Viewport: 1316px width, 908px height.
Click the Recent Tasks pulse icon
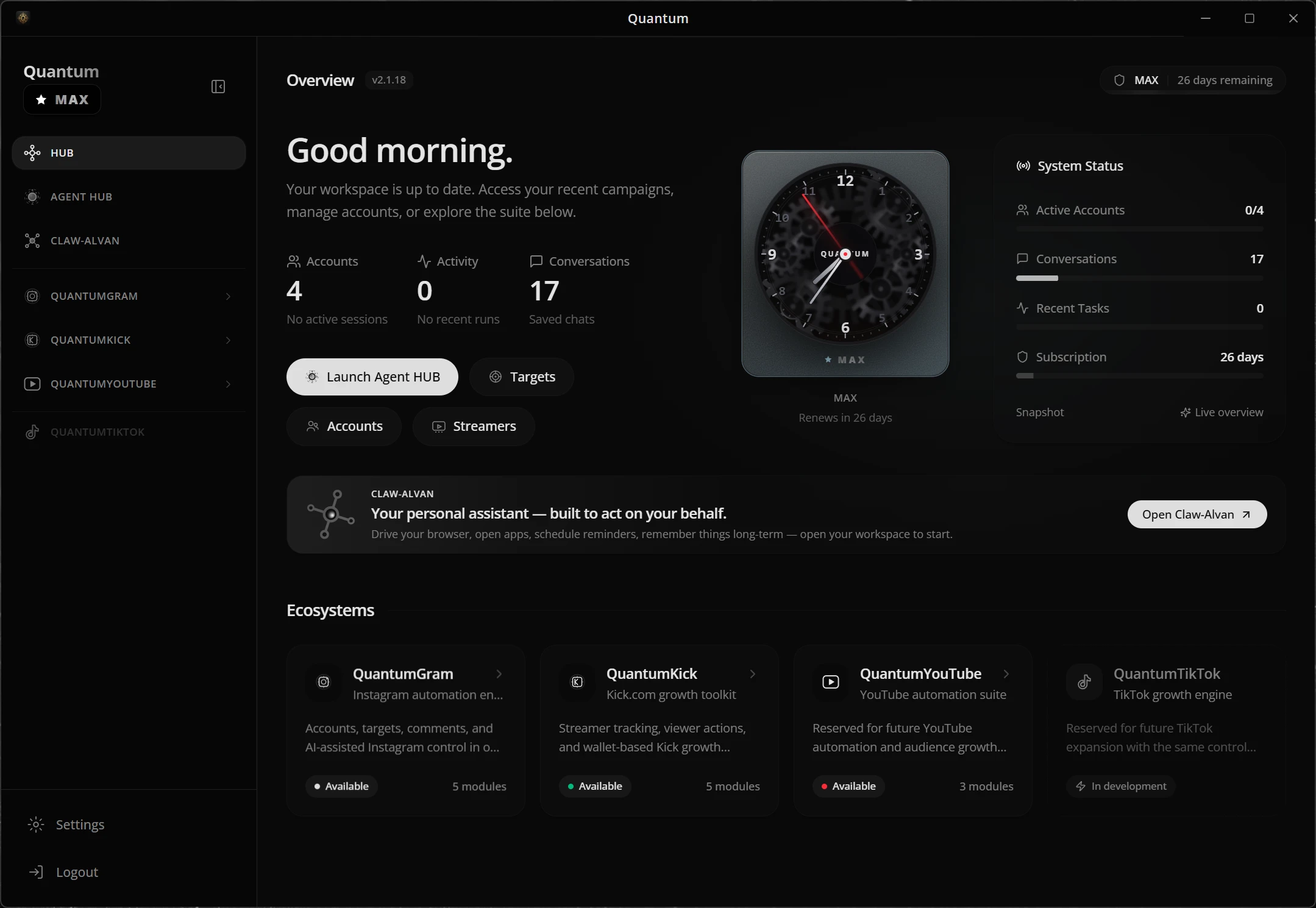click(1023, 308)
